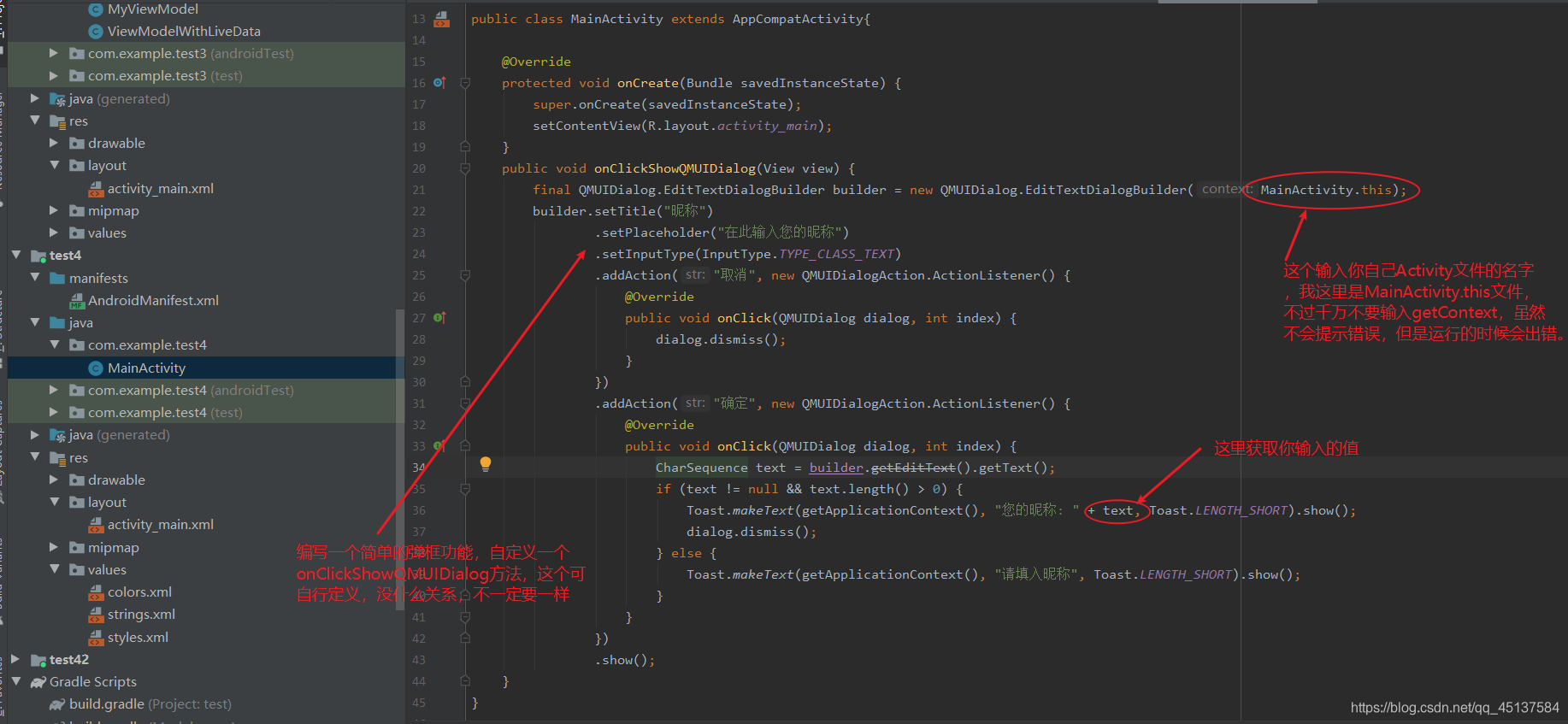Screen dimensions: 1568x724
Task: Click the build.gradle file icon
Action: coord(57,704)
